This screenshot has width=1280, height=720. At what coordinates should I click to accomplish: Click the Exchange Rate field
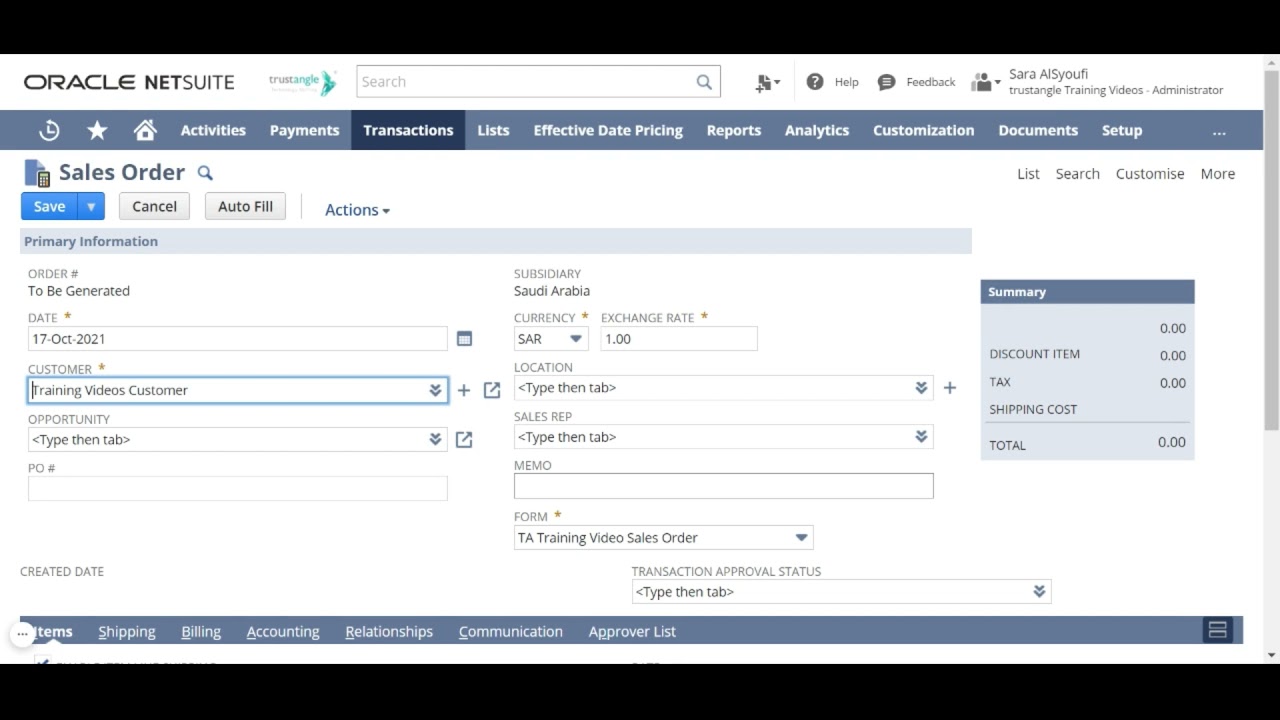click(x=679, y=339)
